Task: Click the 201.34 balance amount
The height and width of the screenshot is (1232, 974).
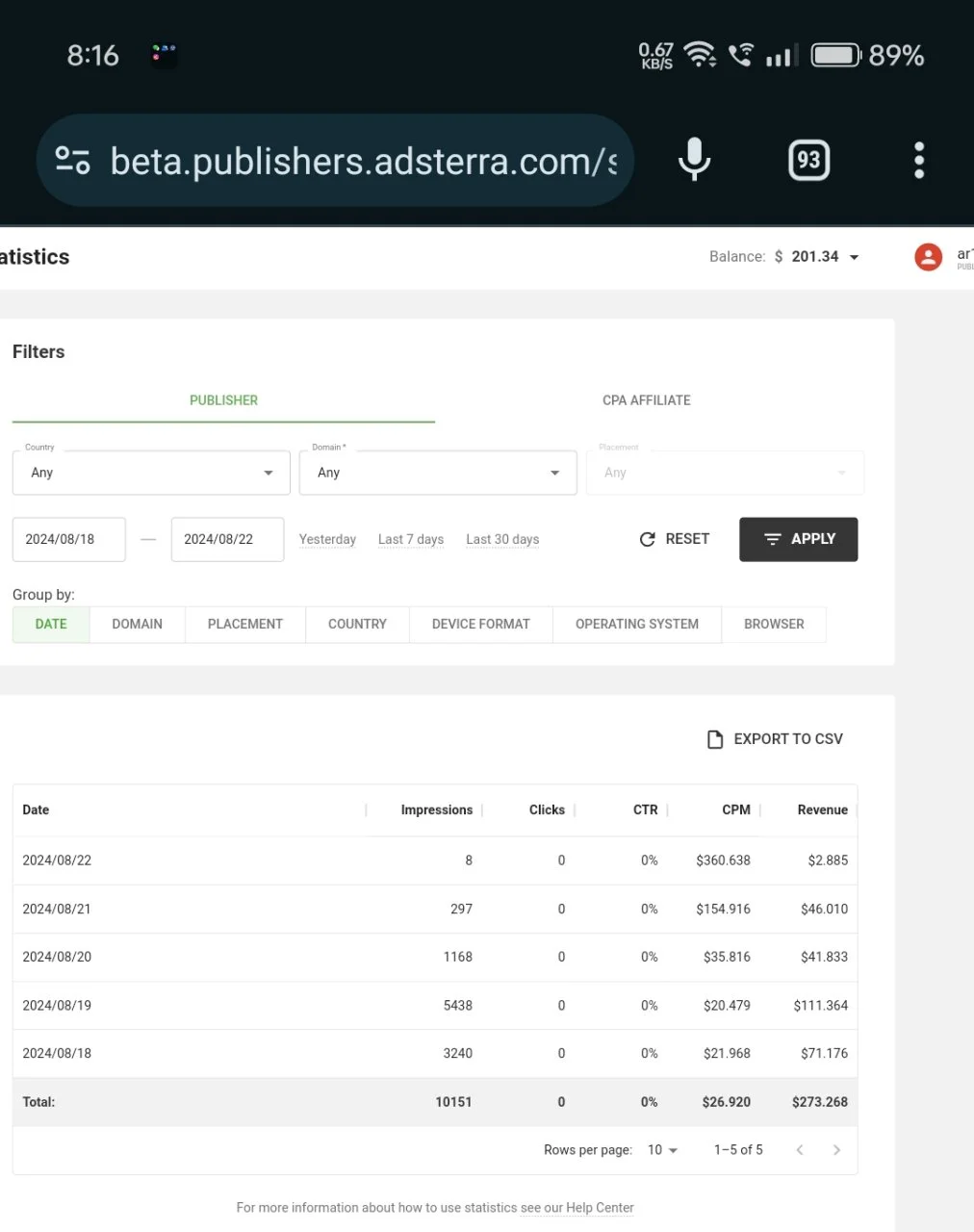Action: click(815, 256)
